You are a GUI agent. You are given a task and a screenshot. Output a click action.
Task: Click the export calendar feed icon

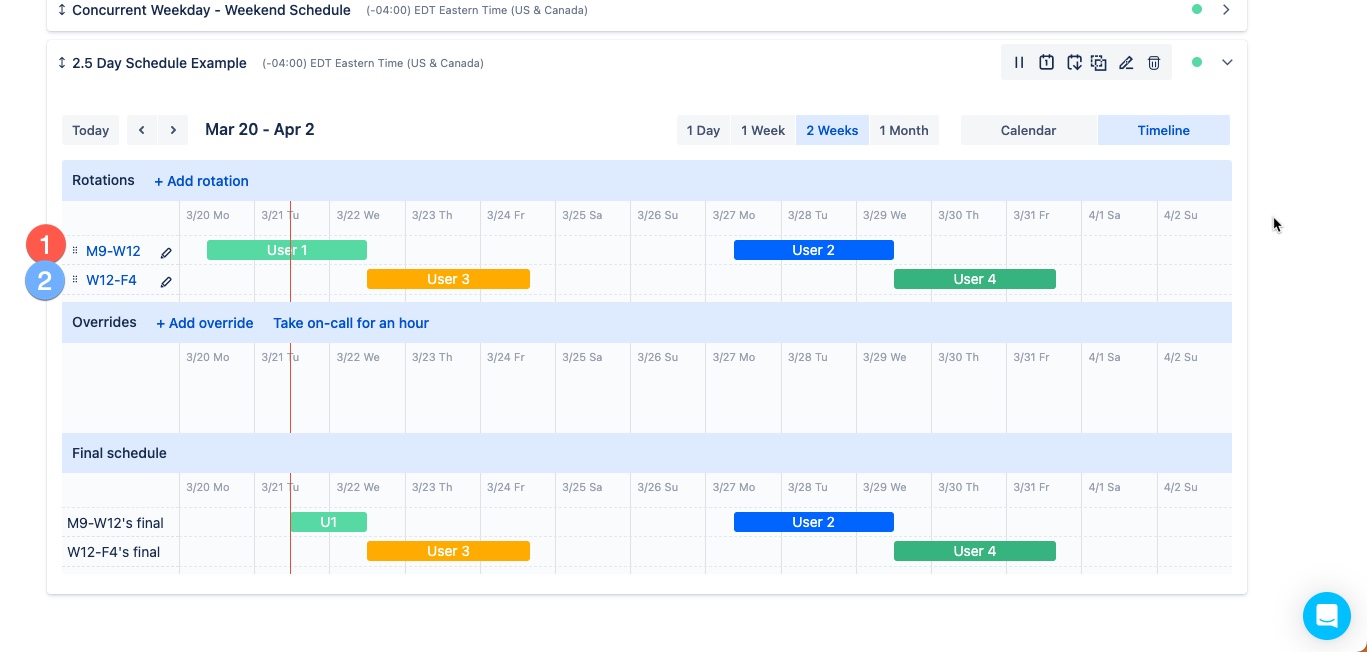click(x=1074, y=62)
